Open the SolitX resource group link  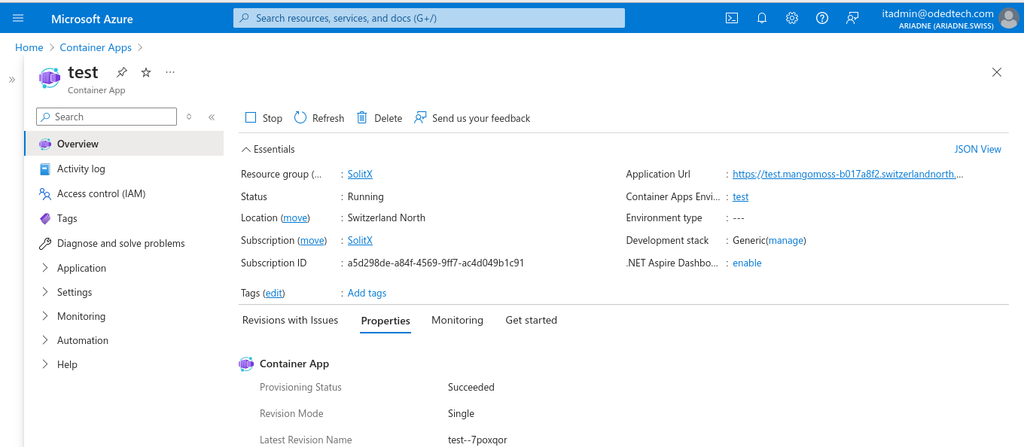(x=360, y=174)
